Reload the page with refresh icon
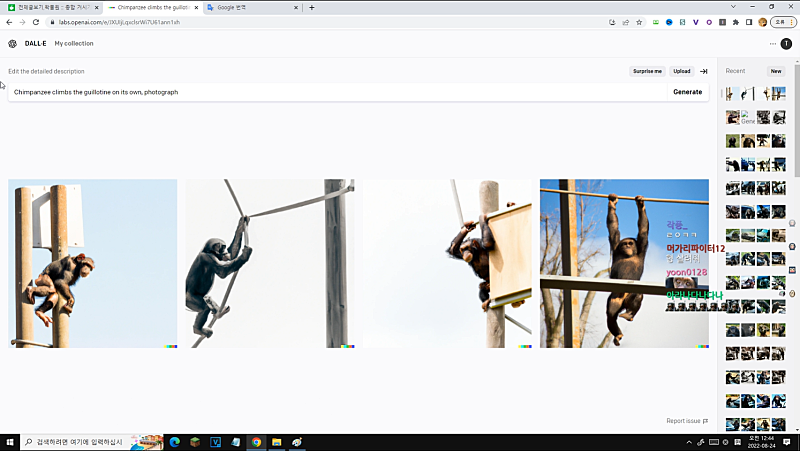 click(36, 22)
